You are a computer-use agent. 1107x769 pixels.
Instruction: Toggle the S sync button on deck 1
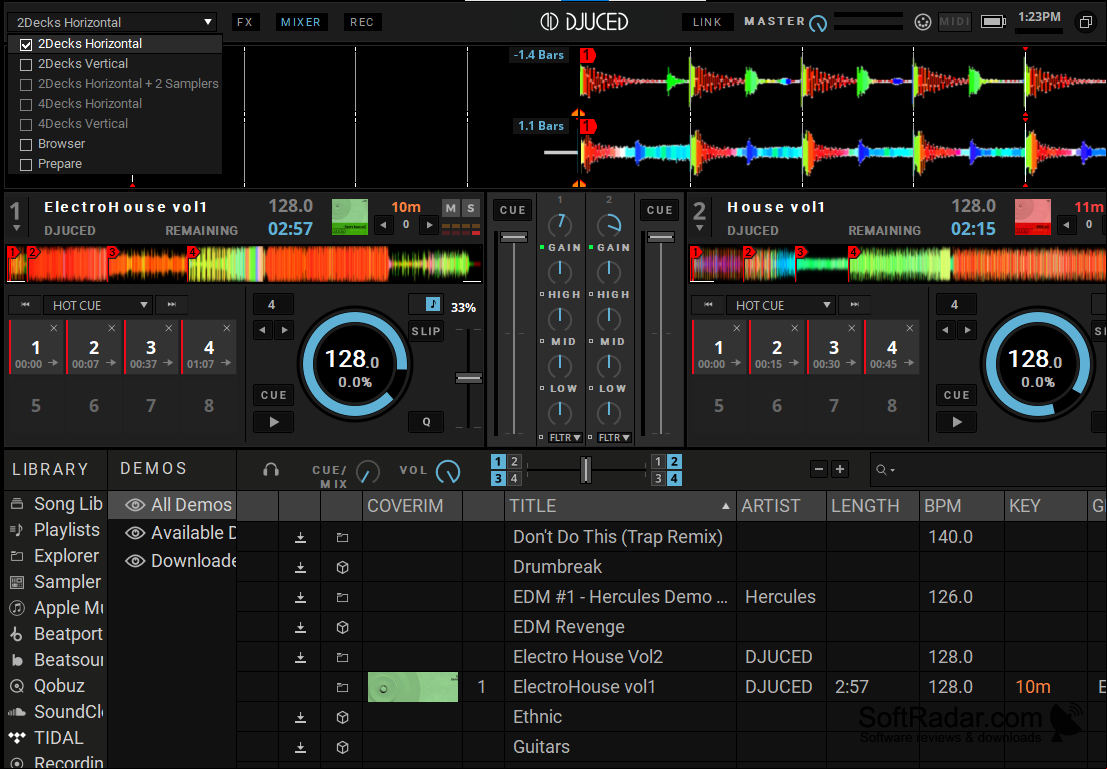point(471,208)
